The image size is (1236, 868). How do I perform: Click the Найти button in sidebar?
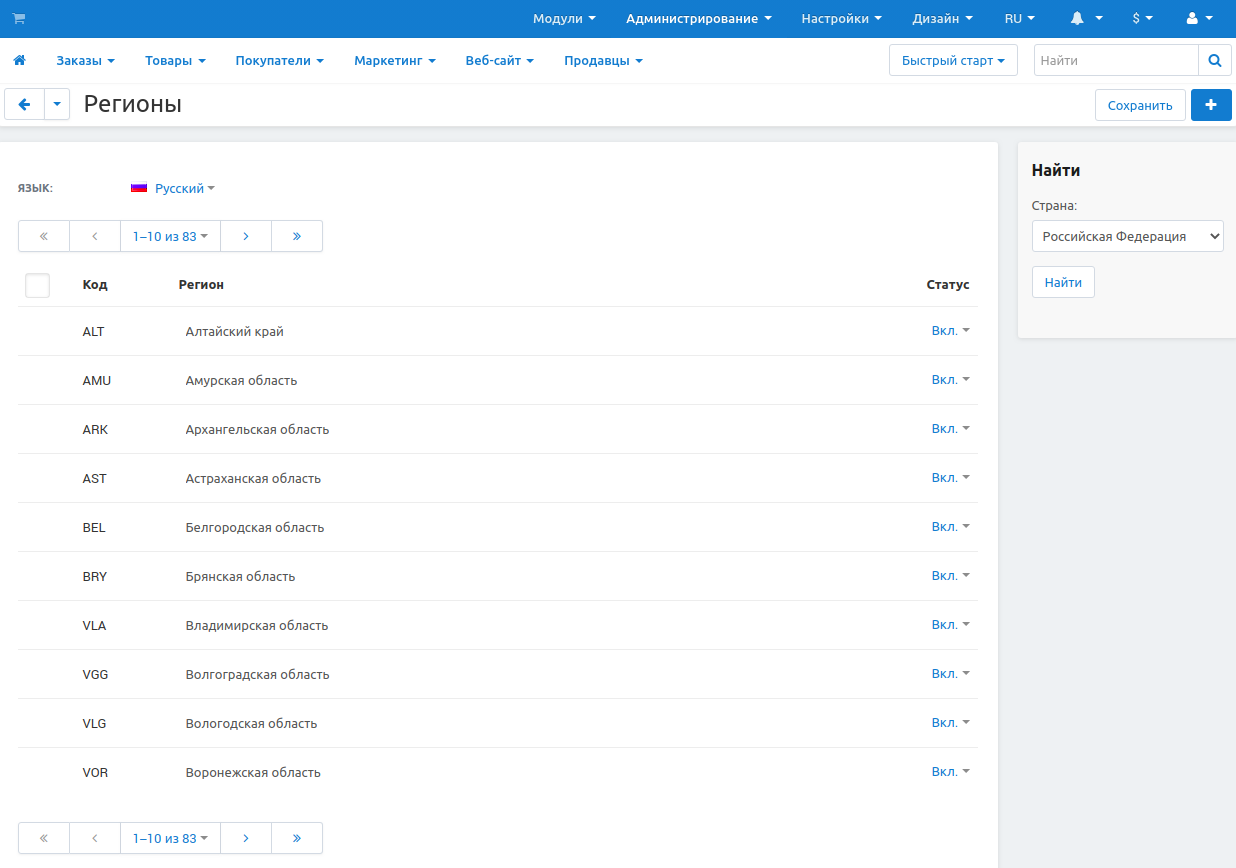[1063, 283]
